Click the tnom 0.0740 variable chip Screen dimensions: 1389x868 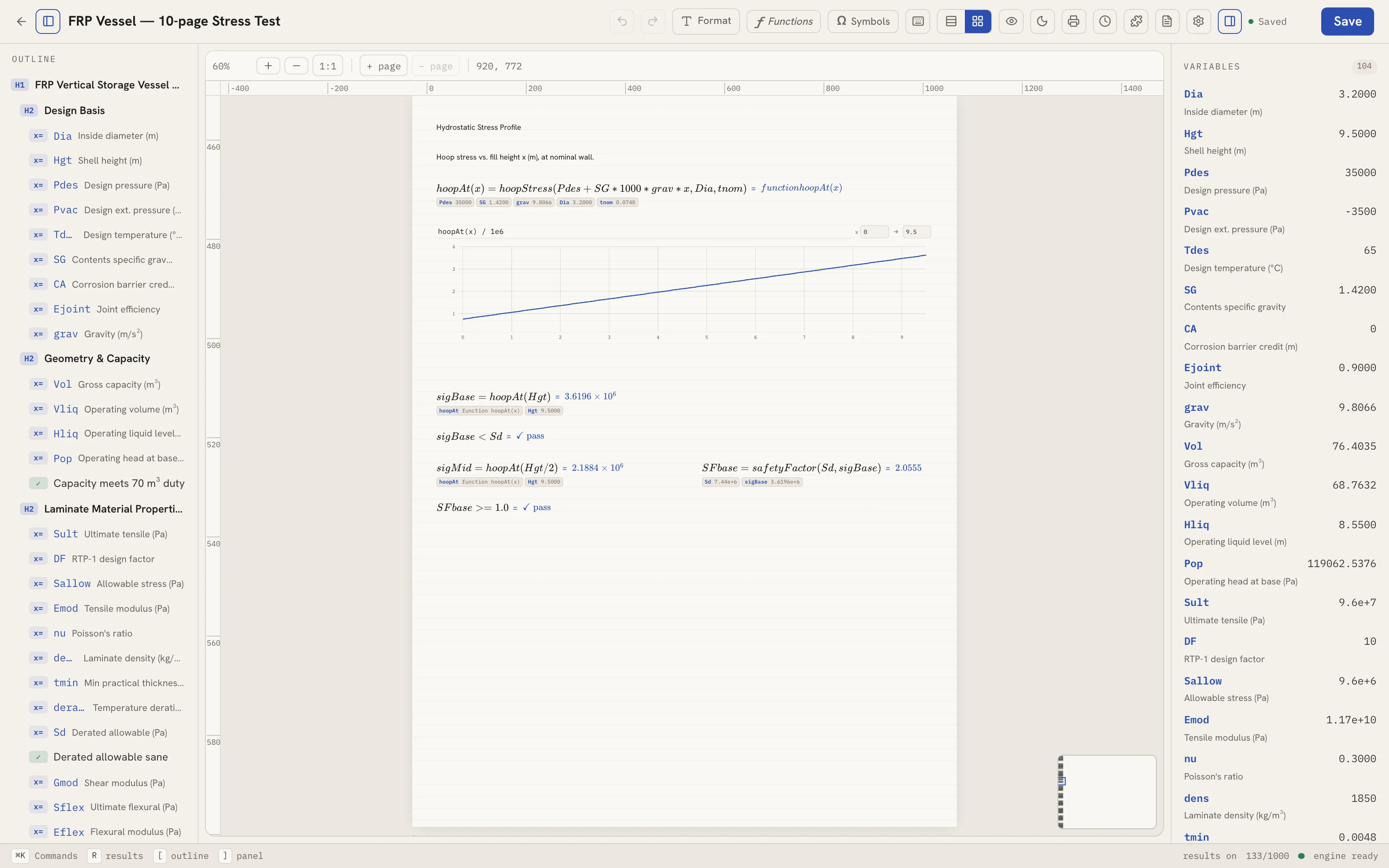(618, 203)
